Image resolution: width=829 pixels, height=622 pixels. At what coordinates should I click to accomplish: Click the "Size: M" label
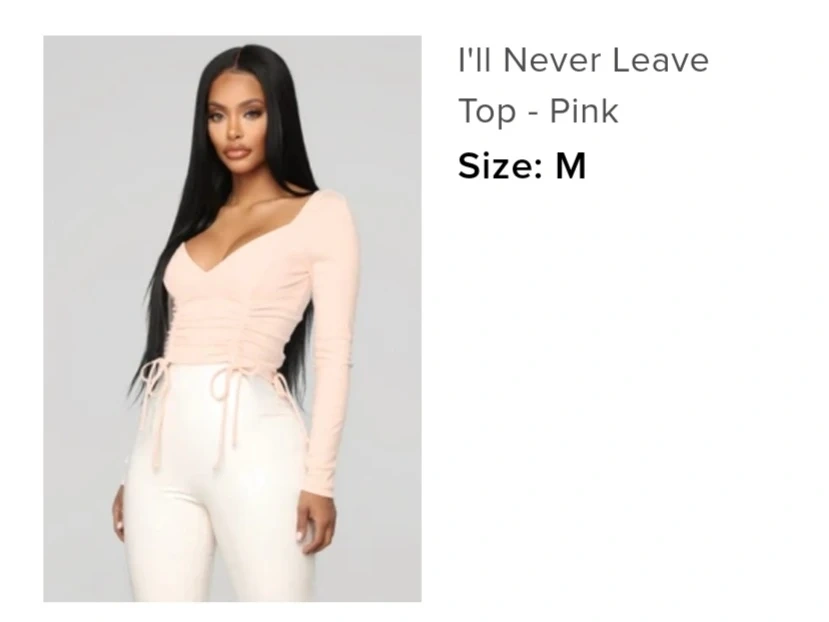click(522, 166)
